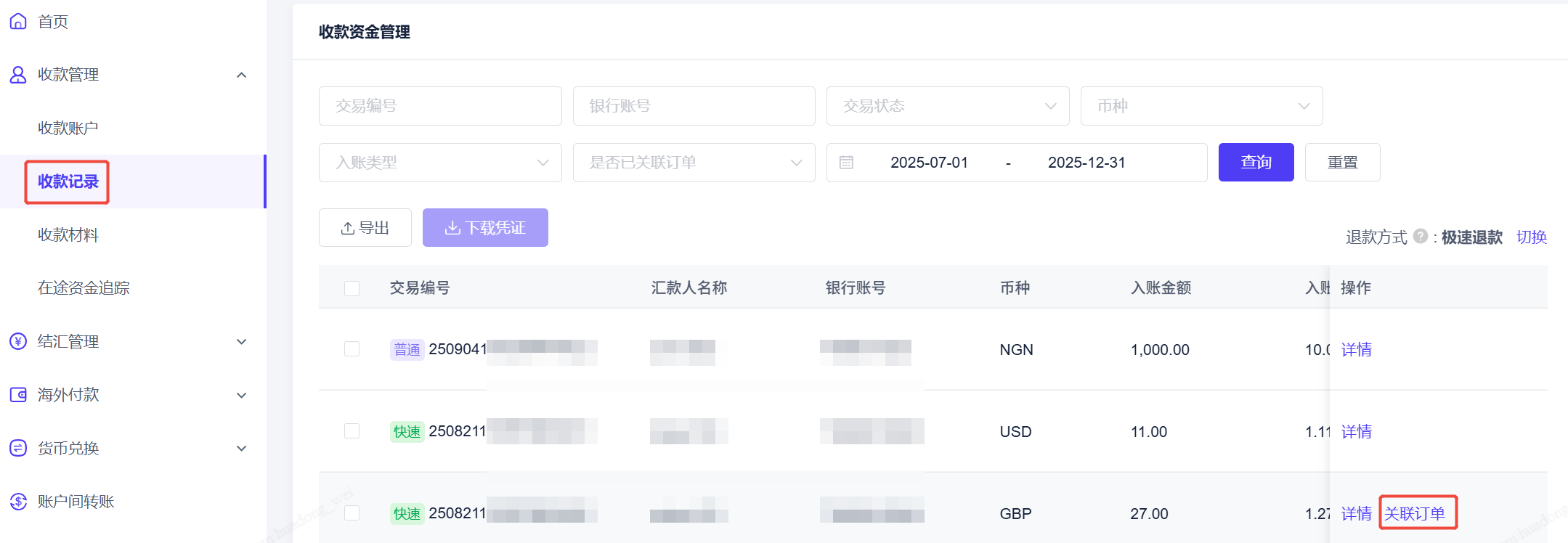Click the 账户间转账 transfer icon

[x=18, y=502]
